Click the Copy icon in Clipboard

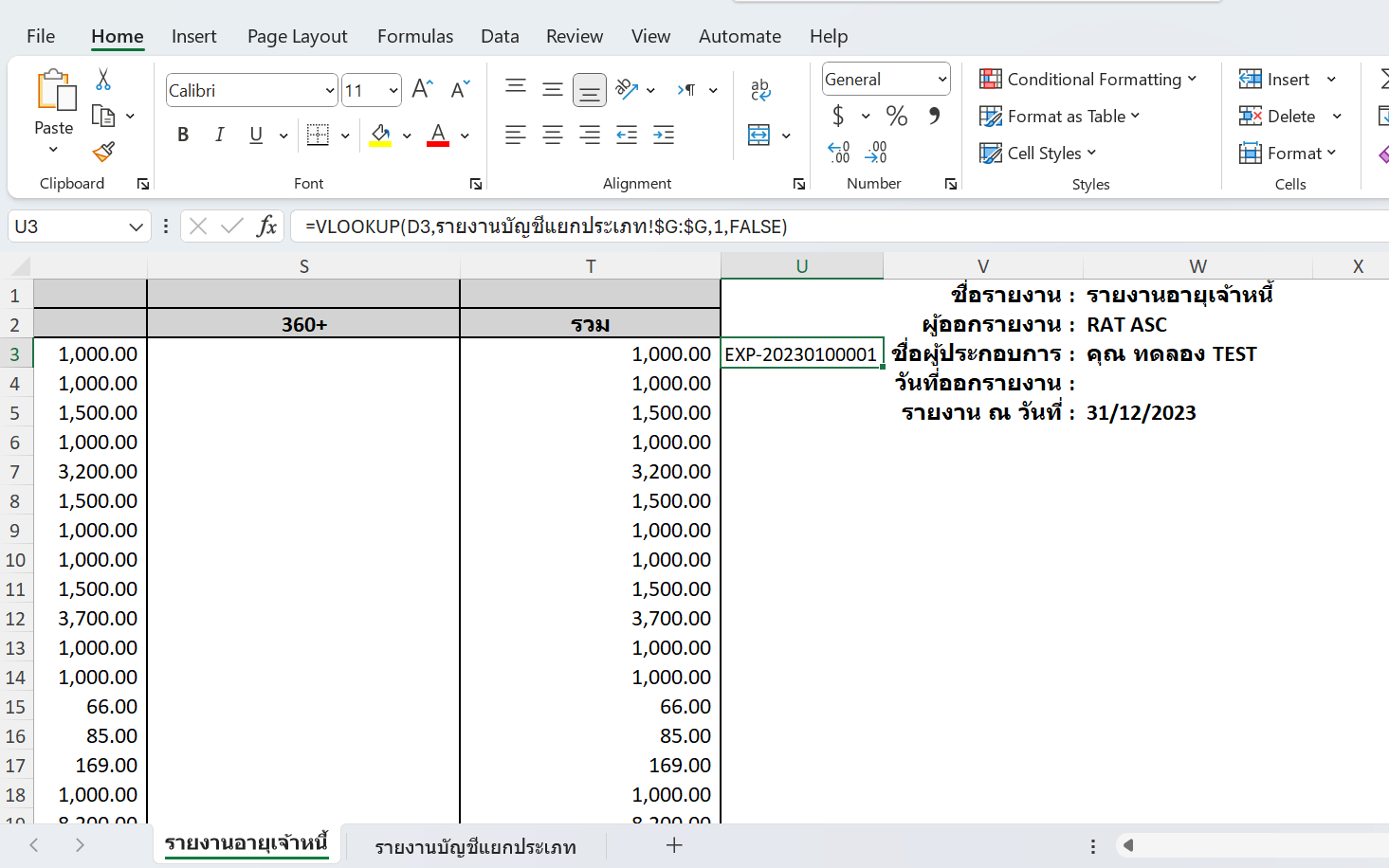click(103, 116)
